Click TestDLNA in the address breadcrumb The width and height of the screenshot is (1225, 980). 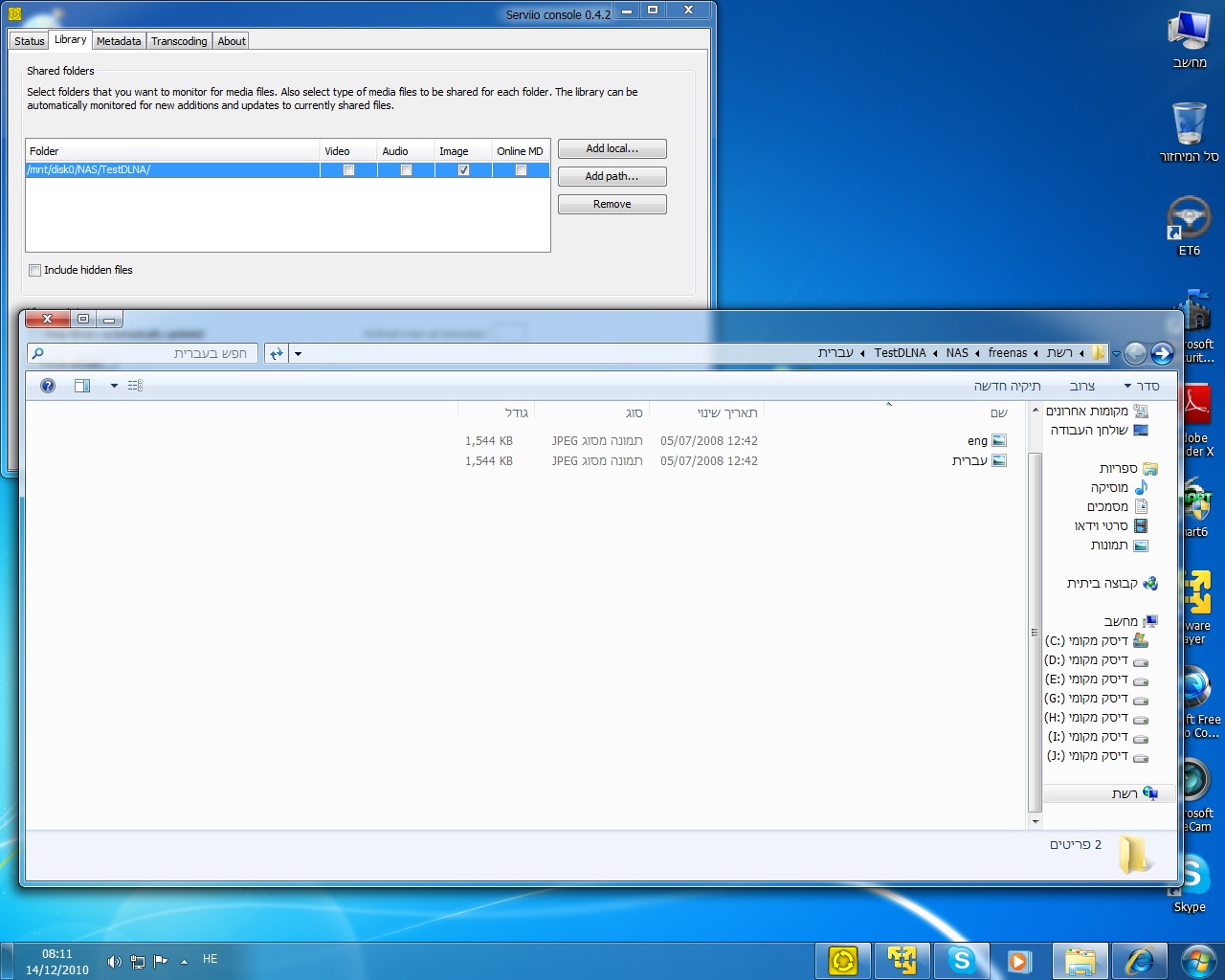pos(900,353)
